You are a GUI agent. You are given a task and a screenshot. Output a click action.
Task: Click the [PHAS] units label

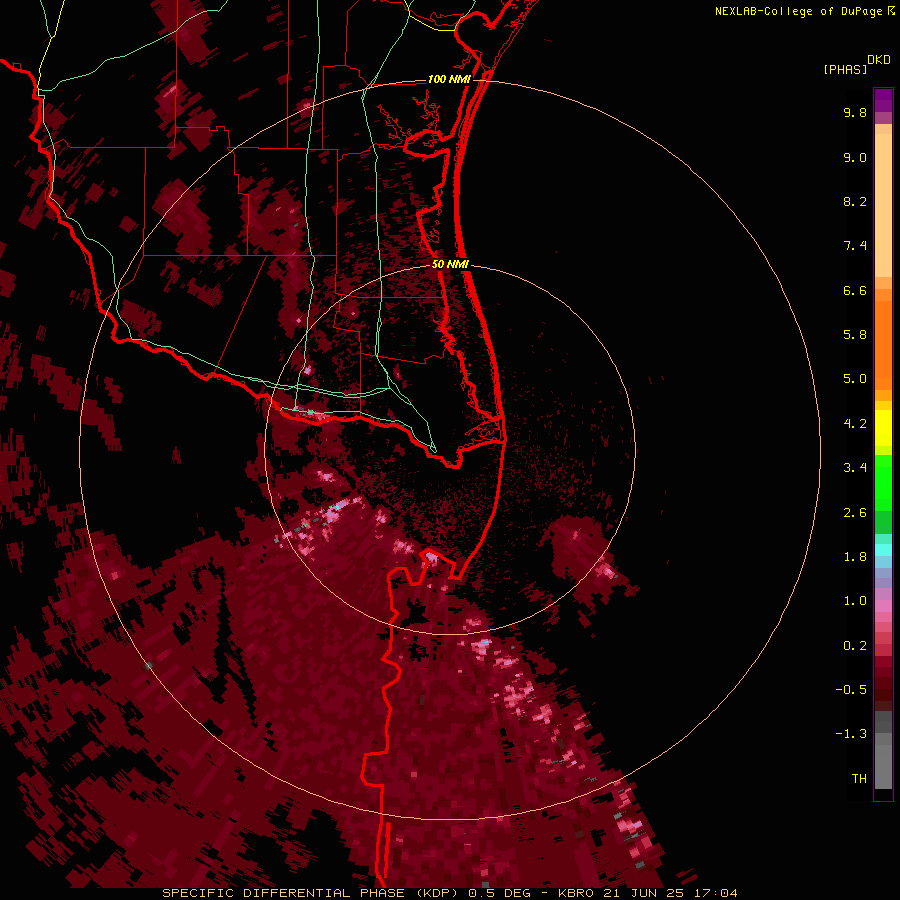[x=845, y=69]
